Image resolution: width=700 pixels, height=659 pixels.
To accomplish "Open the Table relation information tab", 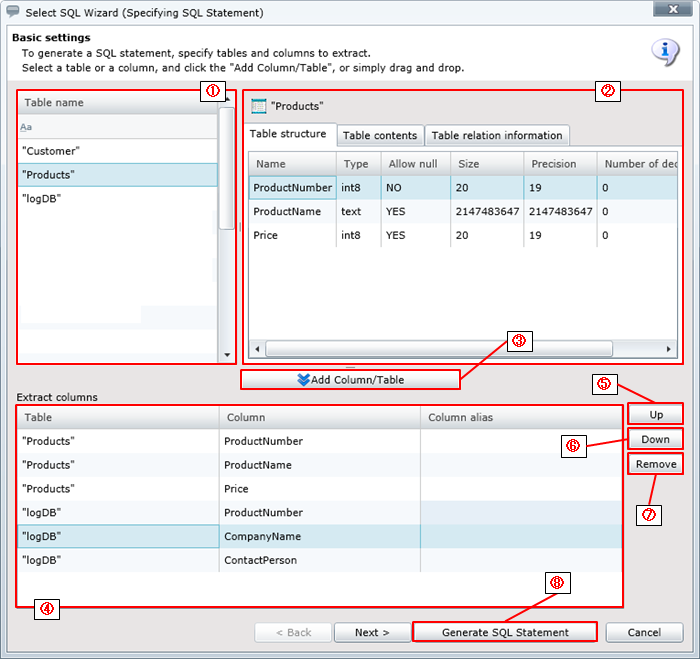I will pos(496,136).
